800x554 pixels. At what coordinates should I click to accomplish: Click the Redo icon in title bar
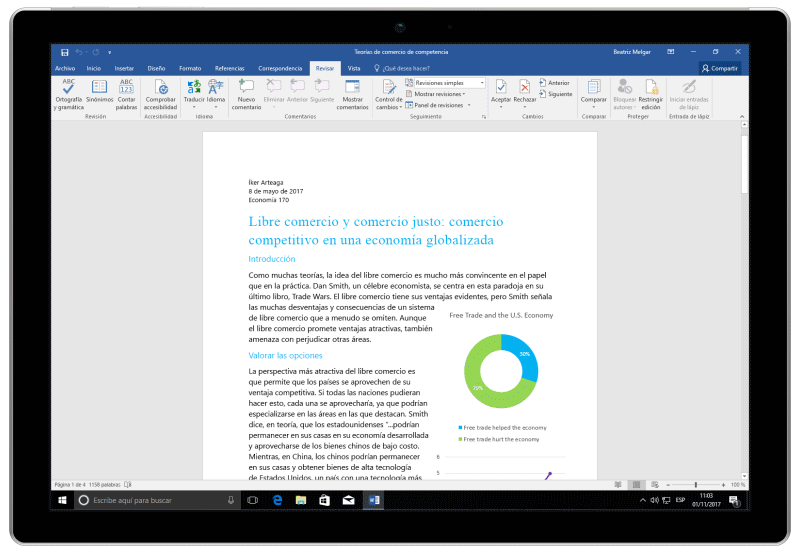coord(95,52)
